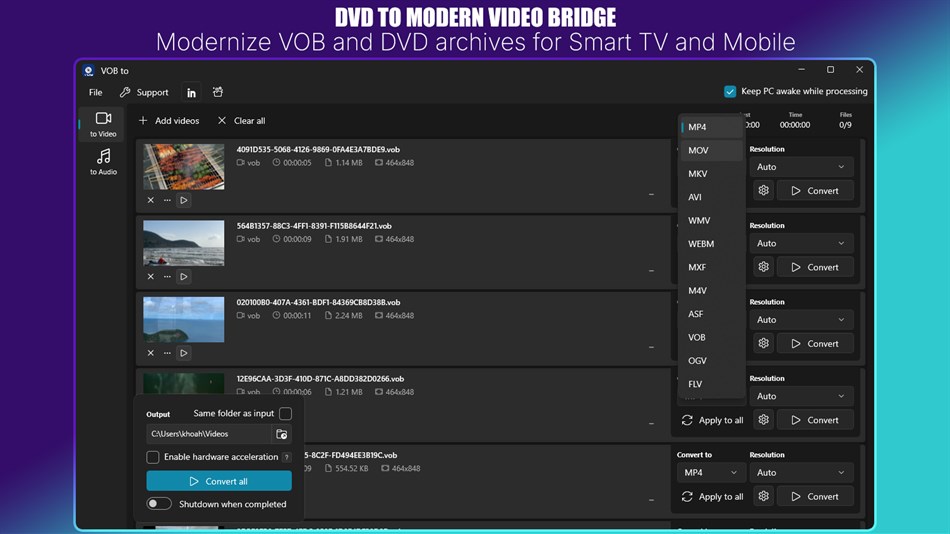
Task: Select WMV in the format list
Action: pyautogui.click(x=711, y=221)
